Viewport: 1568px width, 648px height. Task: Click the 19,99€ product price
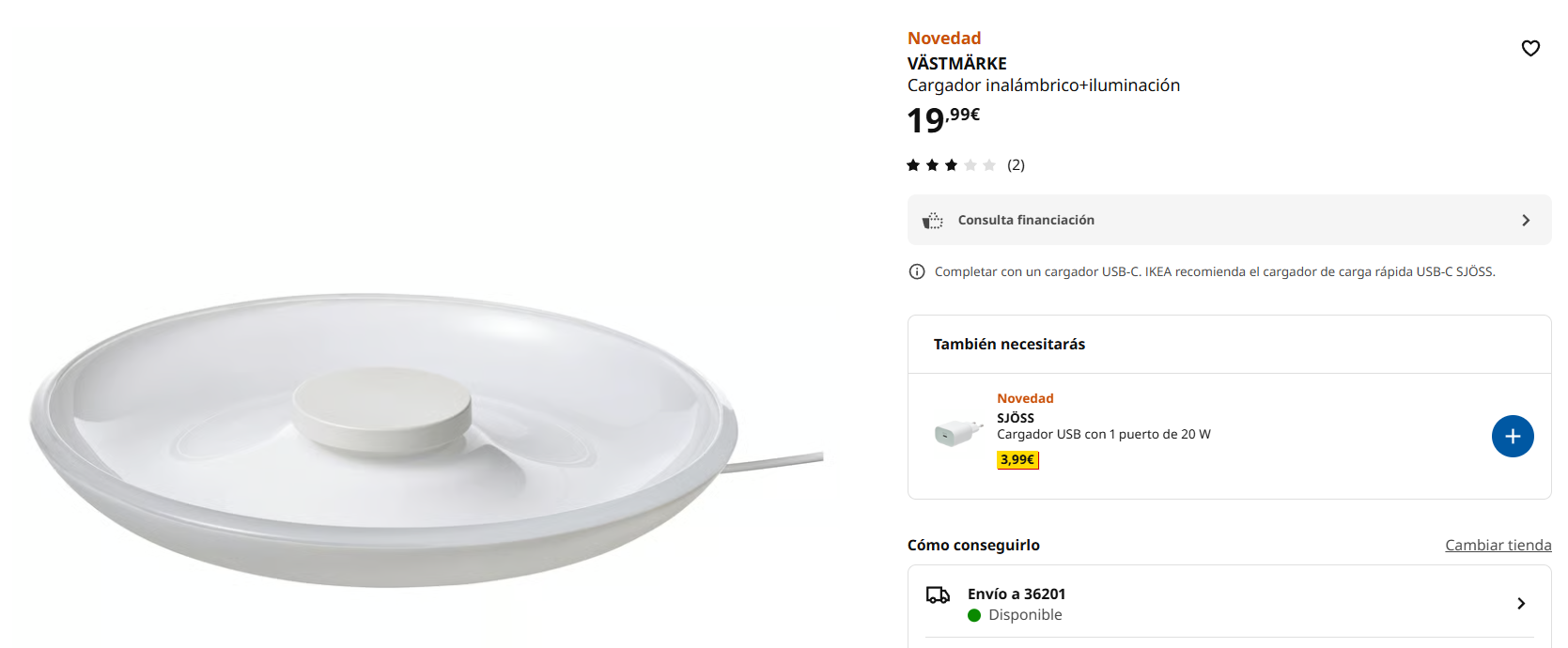click(x=942, y=119)
